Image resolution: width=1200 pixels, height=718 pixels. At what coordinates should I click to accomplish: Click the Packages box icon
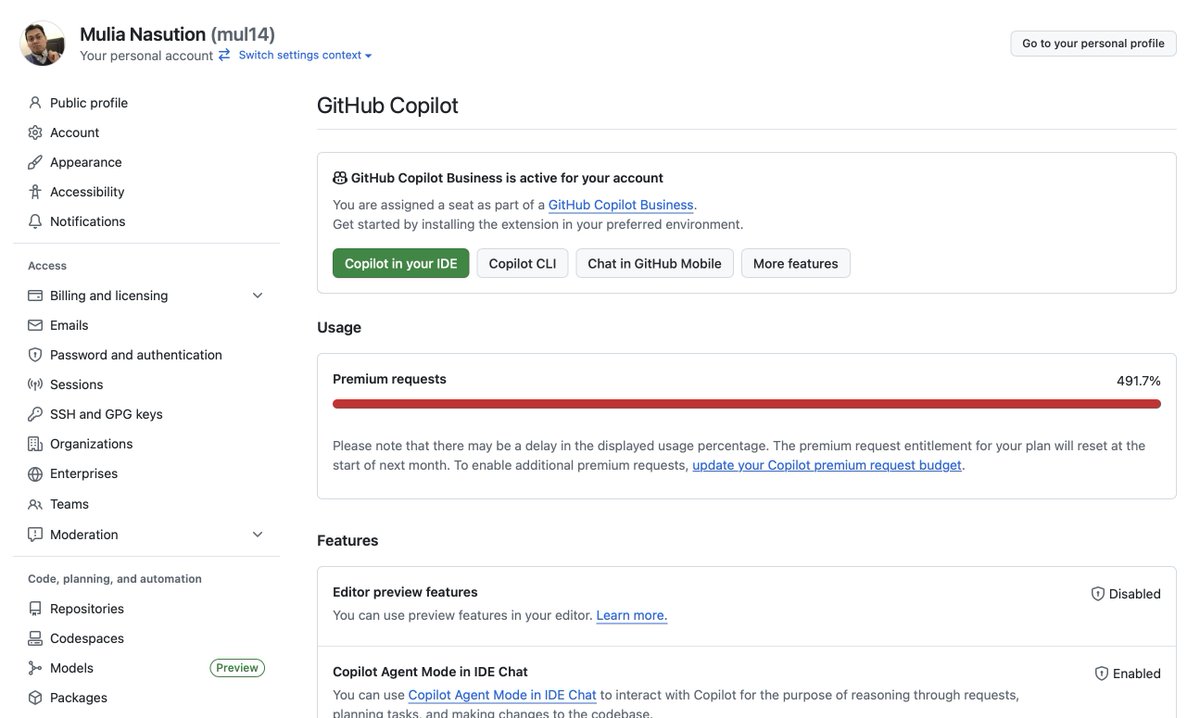(x=35, y=698)
